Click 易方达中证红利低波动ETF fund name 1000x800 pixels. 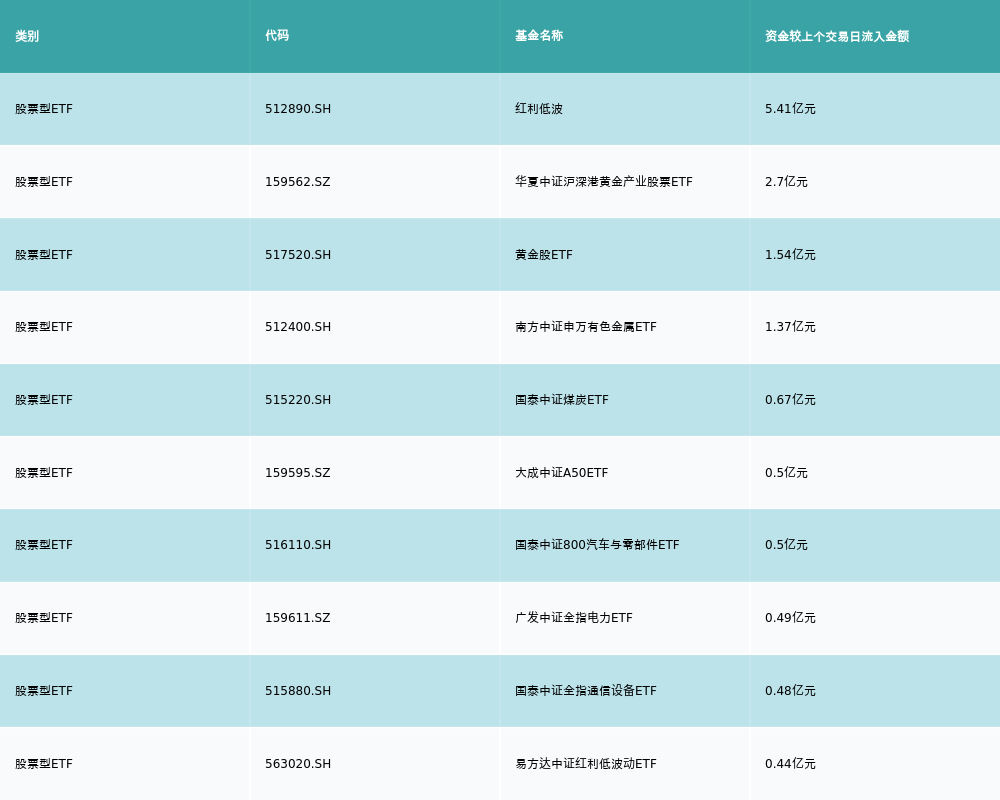tap(586, 764)
